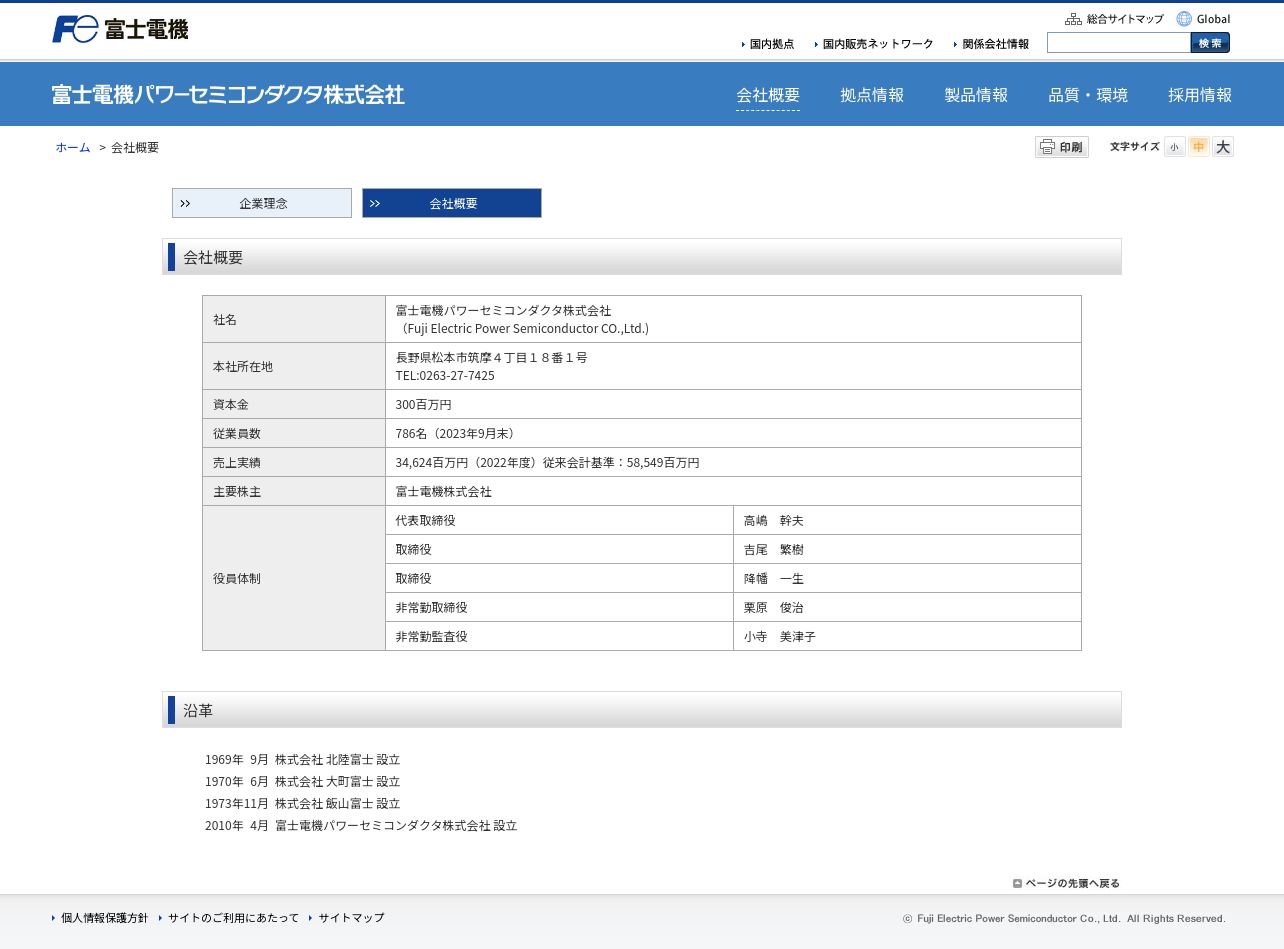This screenshot has height=949, width=1284.
Task: Set text size to medium (中)
Action: (x=1198, y=147)
